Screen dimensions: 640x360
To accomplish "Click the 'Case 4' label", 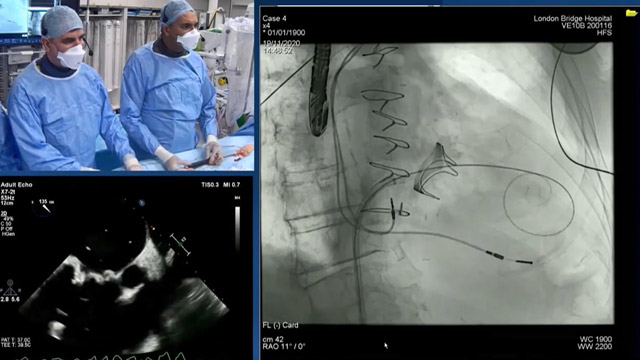I will [275, 18].
